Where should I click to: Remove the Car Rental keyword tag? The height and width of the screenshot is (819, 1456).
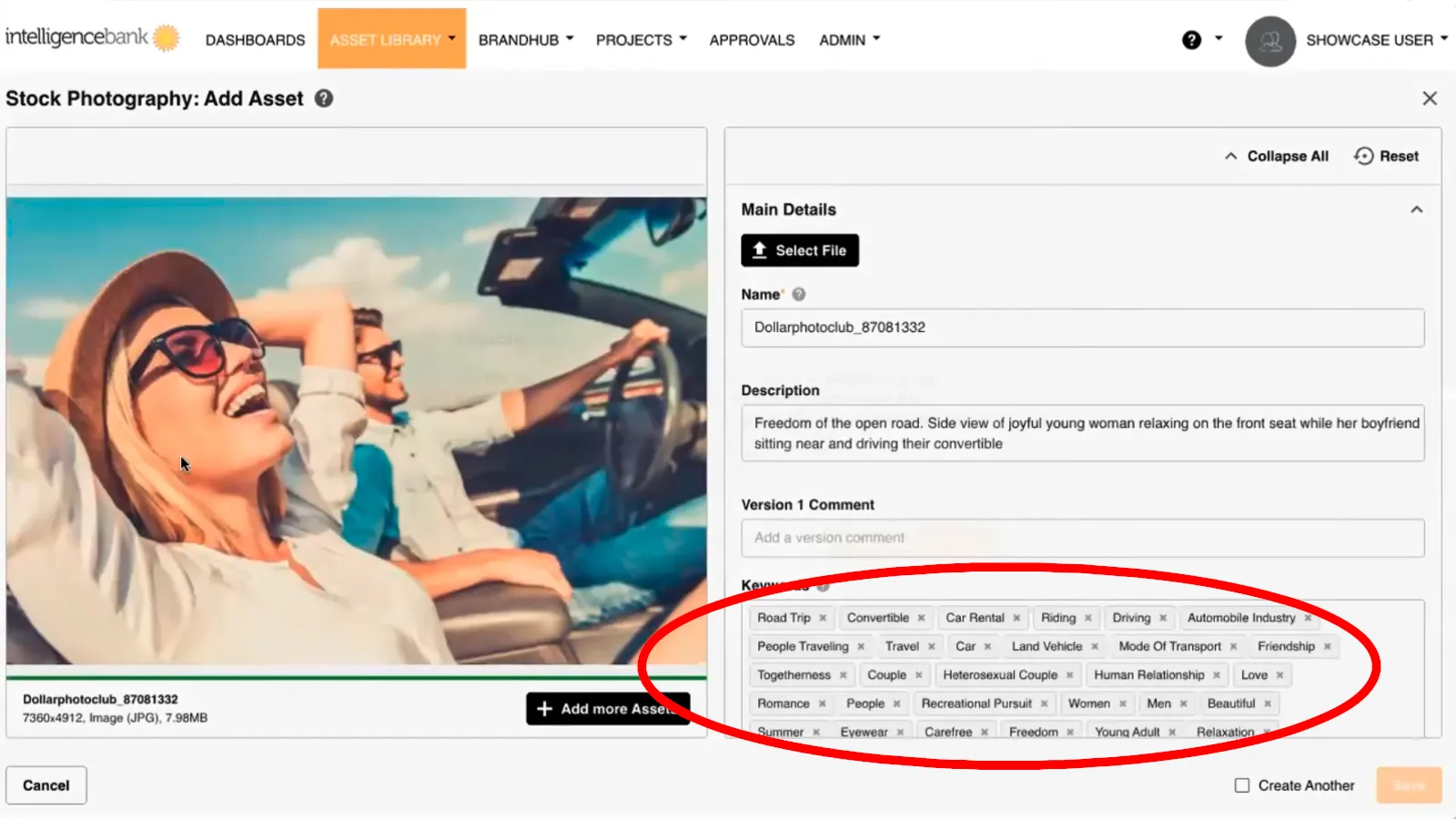coord(1016,618)
